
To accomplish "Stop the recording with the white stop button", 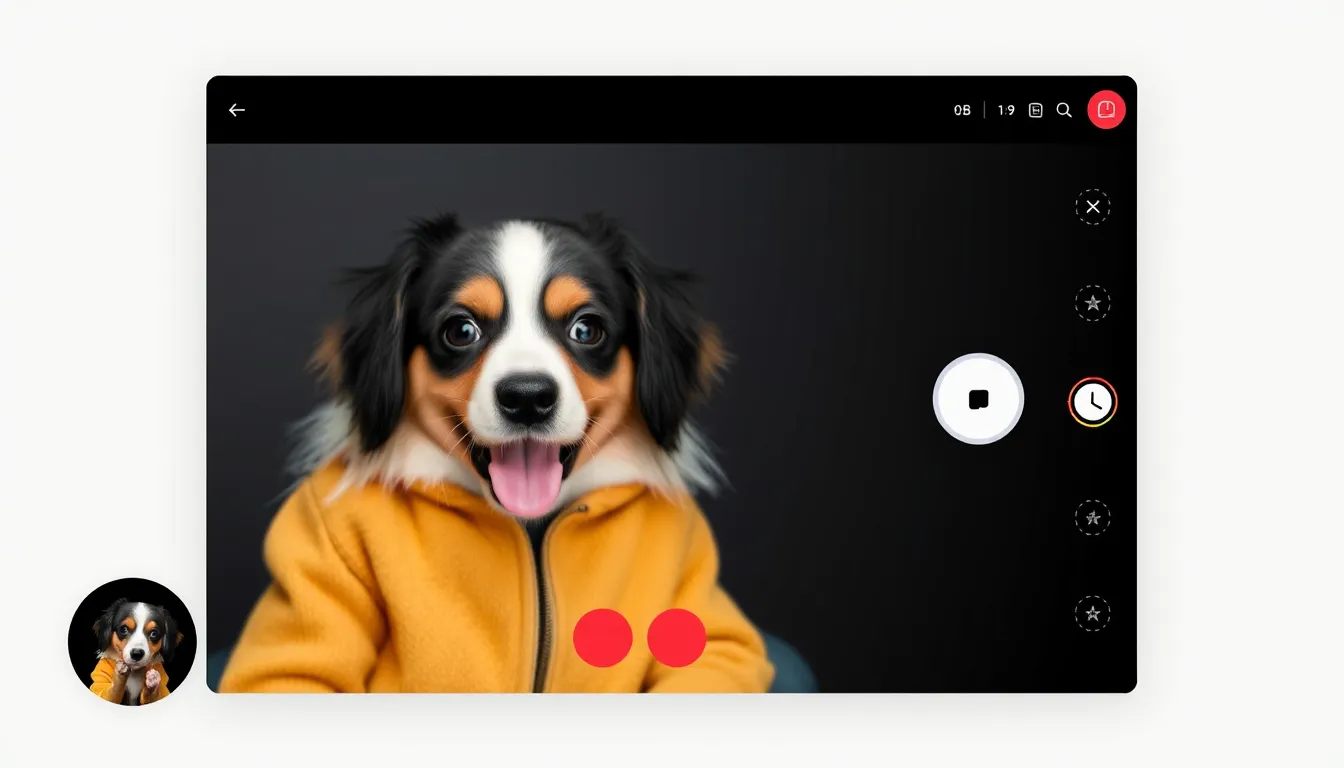I will [x=978, y=398].
